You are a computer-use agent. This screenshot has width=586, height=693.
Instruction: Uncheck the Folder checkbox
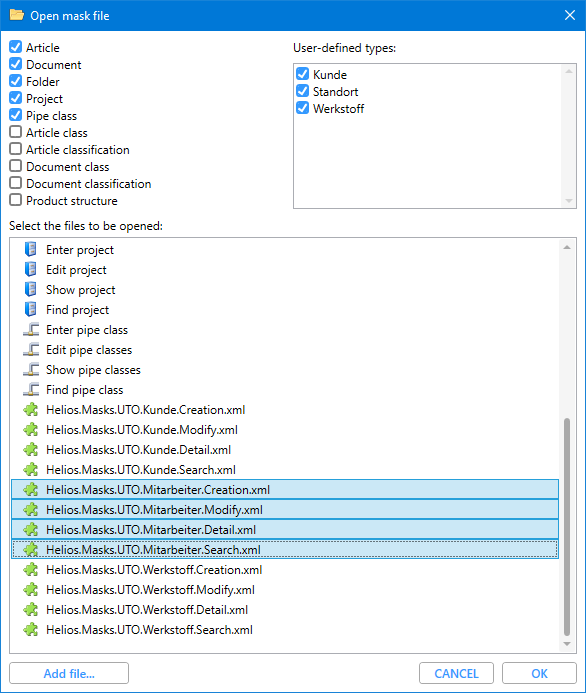15,81
